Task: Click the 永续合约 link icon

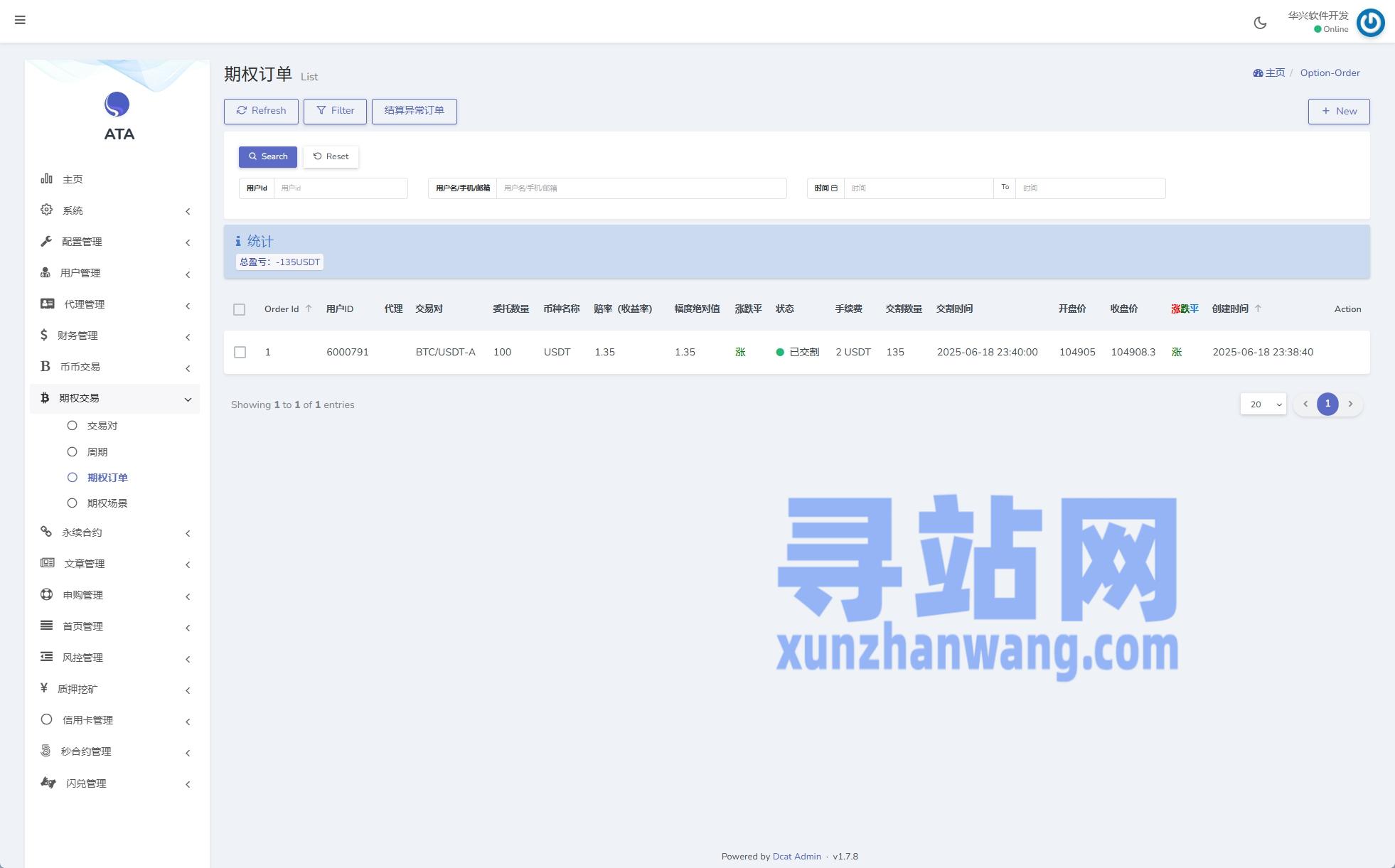Action: pyautogui.click(x=46, y=532)
